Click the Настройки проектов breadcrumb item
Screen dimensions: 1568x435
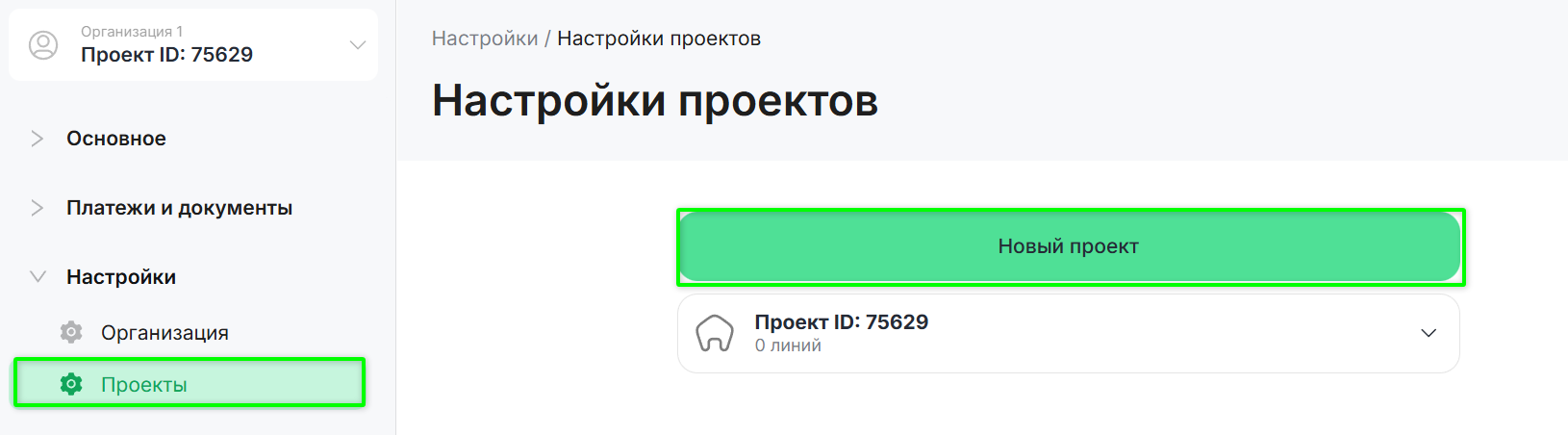tap(659, 38)
